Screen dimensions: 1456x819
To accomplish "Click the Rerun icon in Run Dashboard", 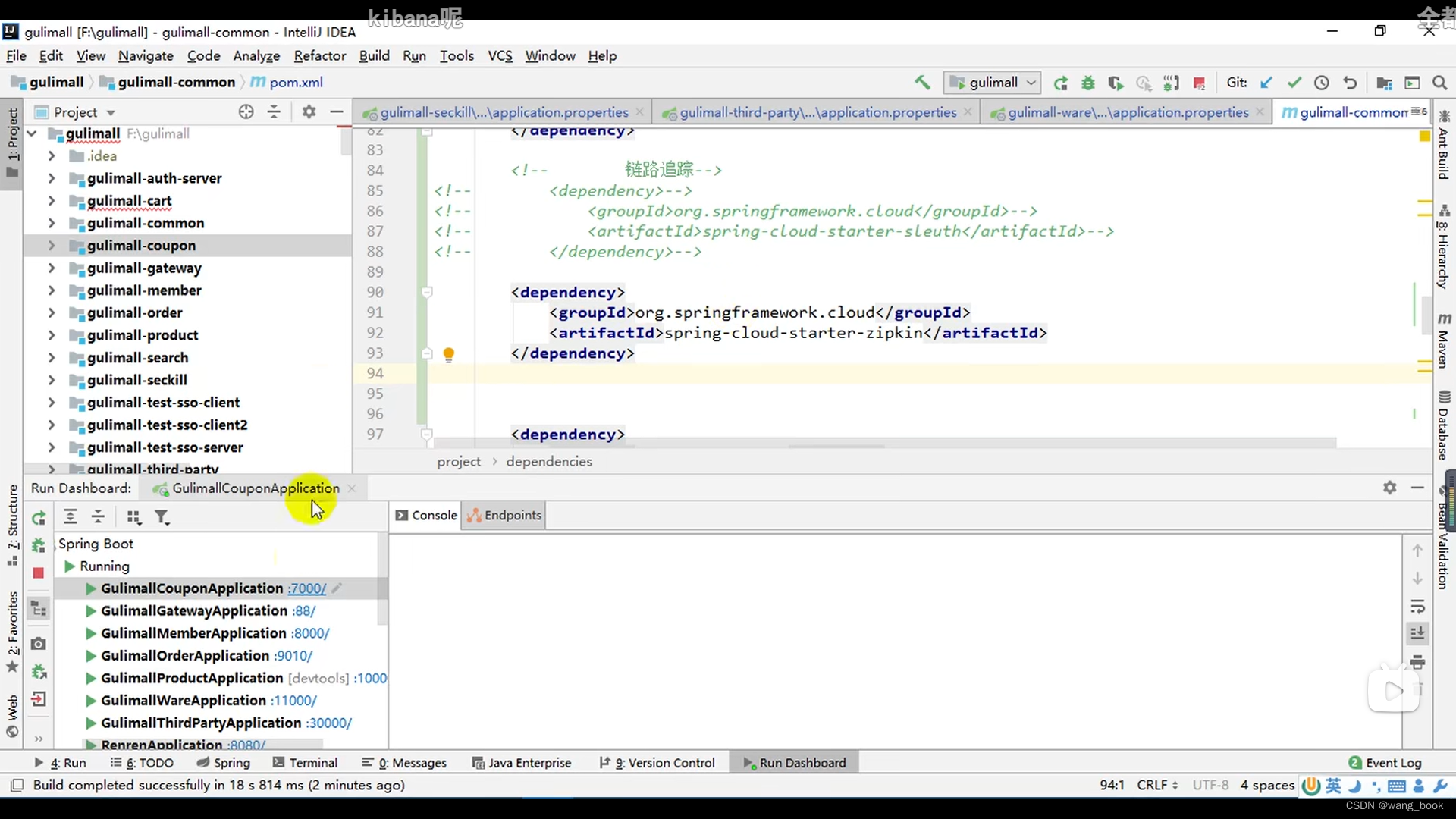I will click(x=39, y=518).
